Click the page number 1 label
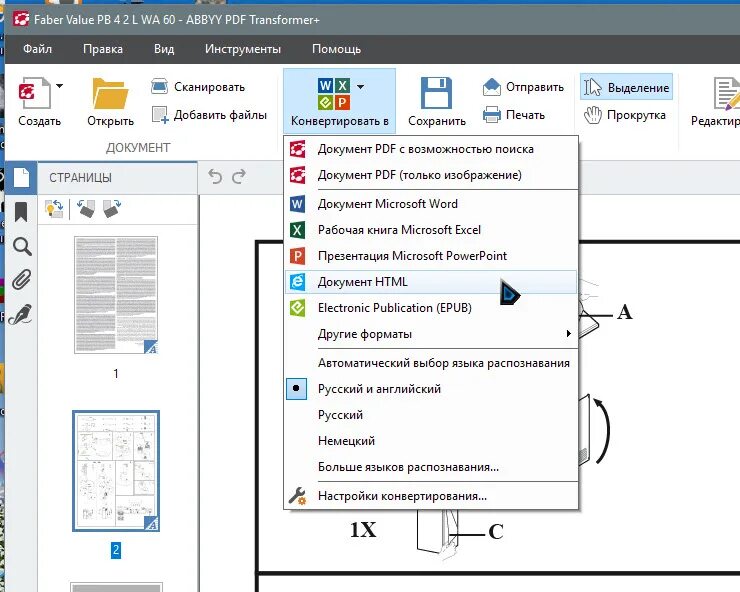 116,374
